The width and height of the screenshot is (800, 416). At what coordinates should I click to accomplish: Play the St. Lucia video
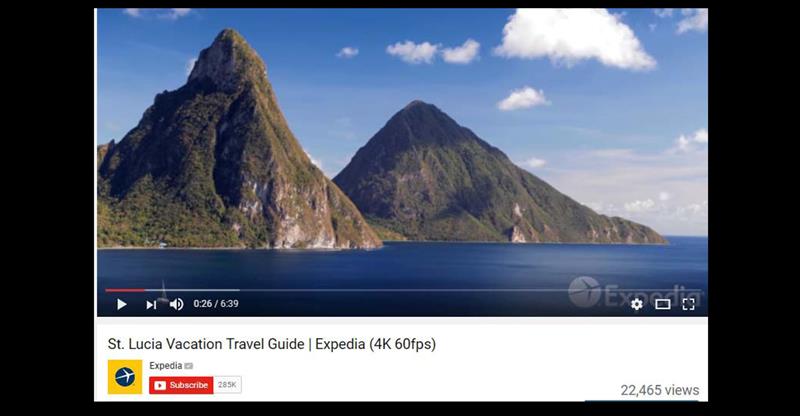pos(121,304)
